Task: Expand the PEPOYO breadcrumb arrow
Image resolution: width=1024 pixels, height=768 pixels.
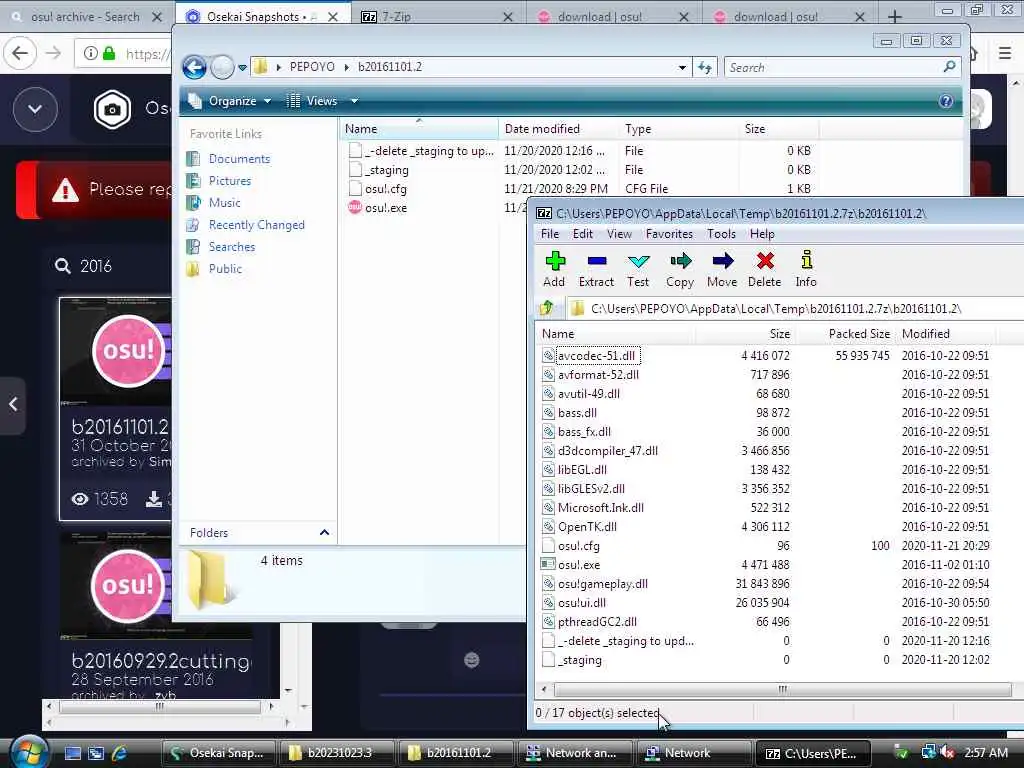Action: [x=347, y=67]
